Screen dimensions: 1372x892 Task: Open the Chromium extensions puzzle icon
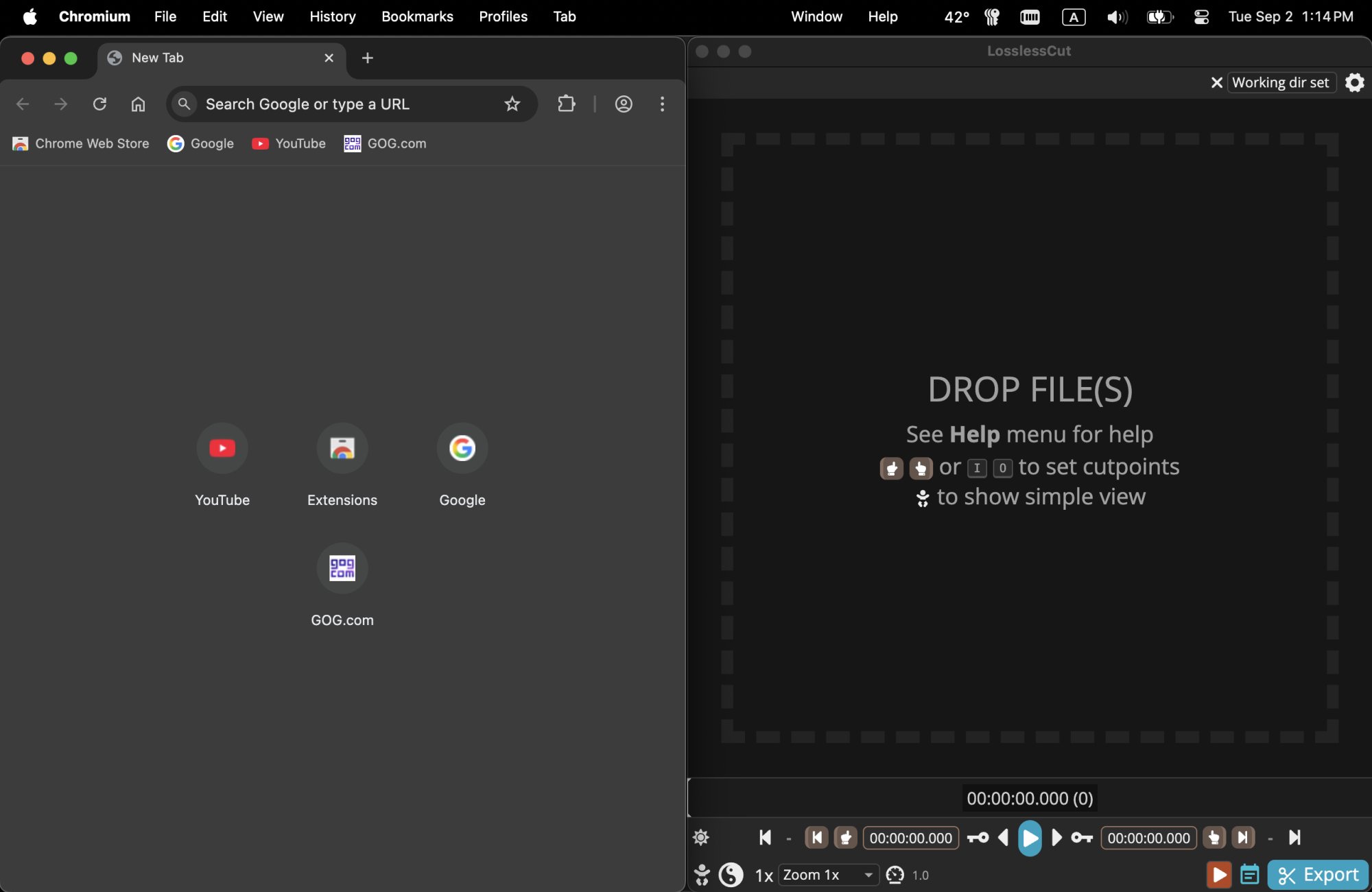click(x=566, y=104)
